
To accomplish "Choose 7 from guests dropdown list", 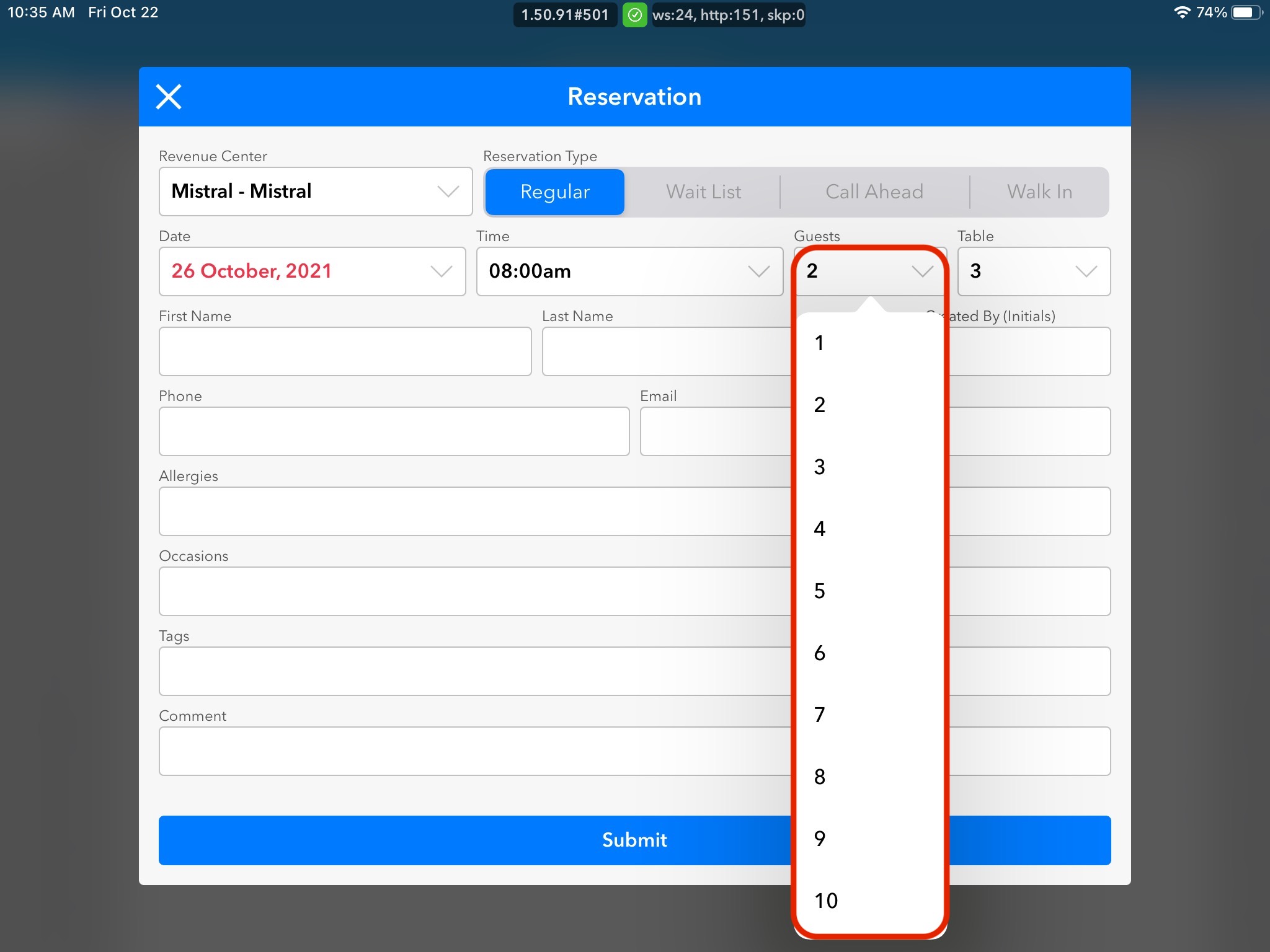I will click(x=820, y=715).
